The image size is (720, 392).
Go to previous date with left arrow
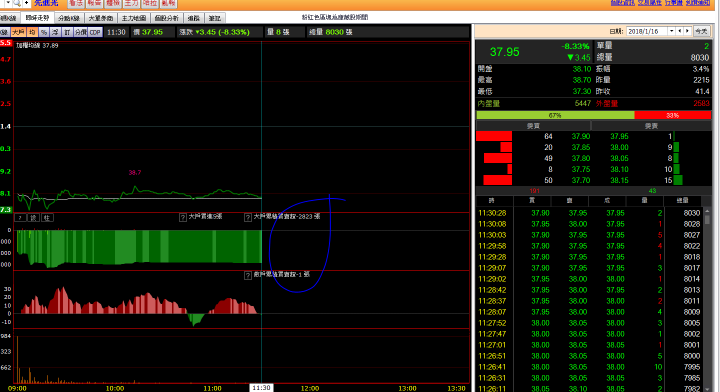[680, 31]
